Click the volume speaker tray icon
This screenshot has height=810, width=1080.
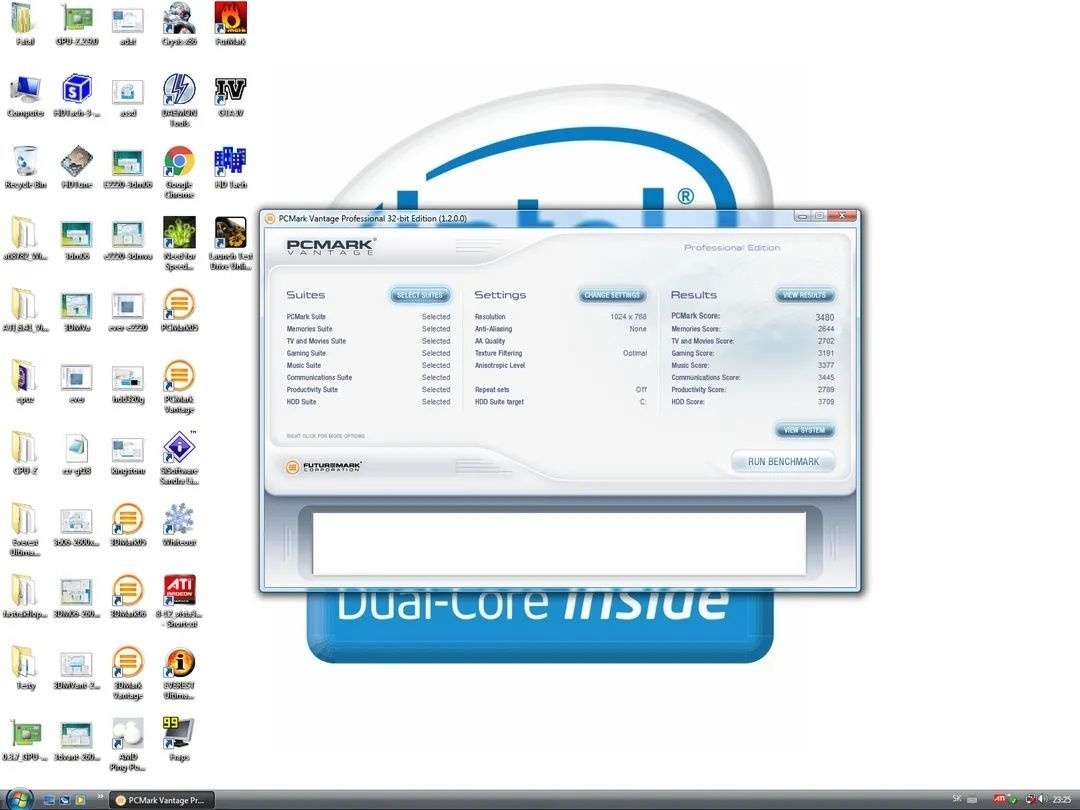pyautogui.click(x=1042, y=799)
